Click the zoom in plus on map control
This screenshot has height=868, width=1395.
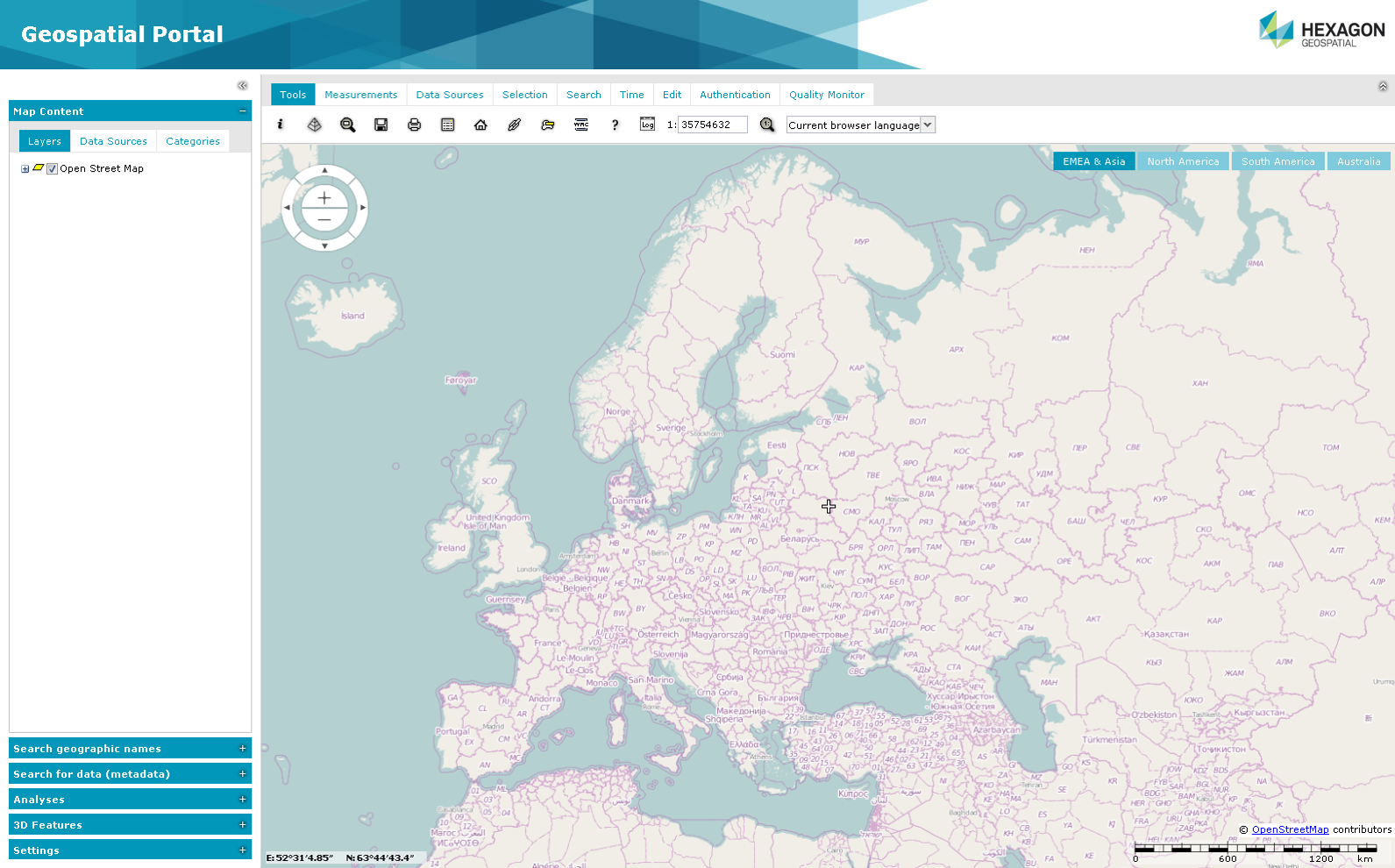point(324,197)
